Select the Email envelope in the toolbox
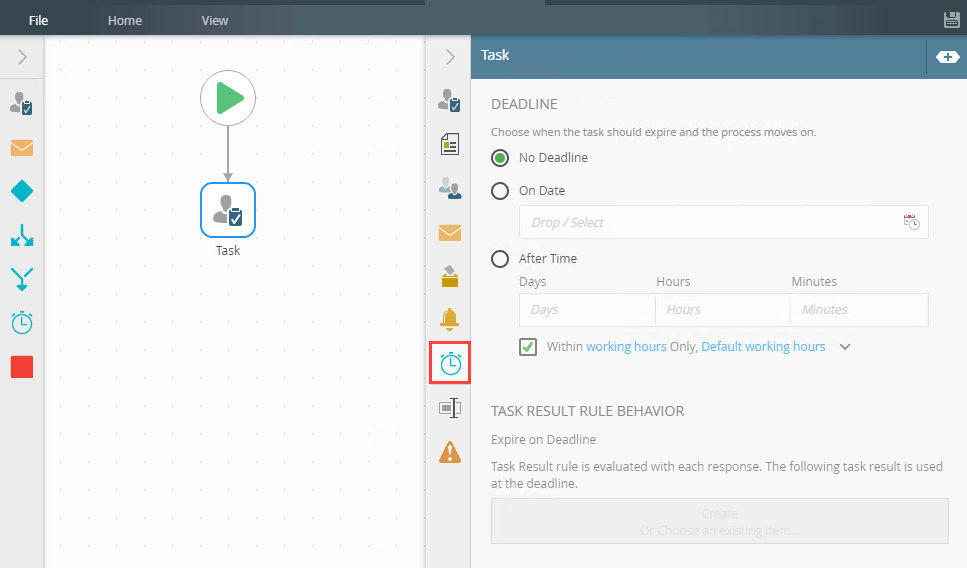The image size is (967, 568). [x=22, y=148]
